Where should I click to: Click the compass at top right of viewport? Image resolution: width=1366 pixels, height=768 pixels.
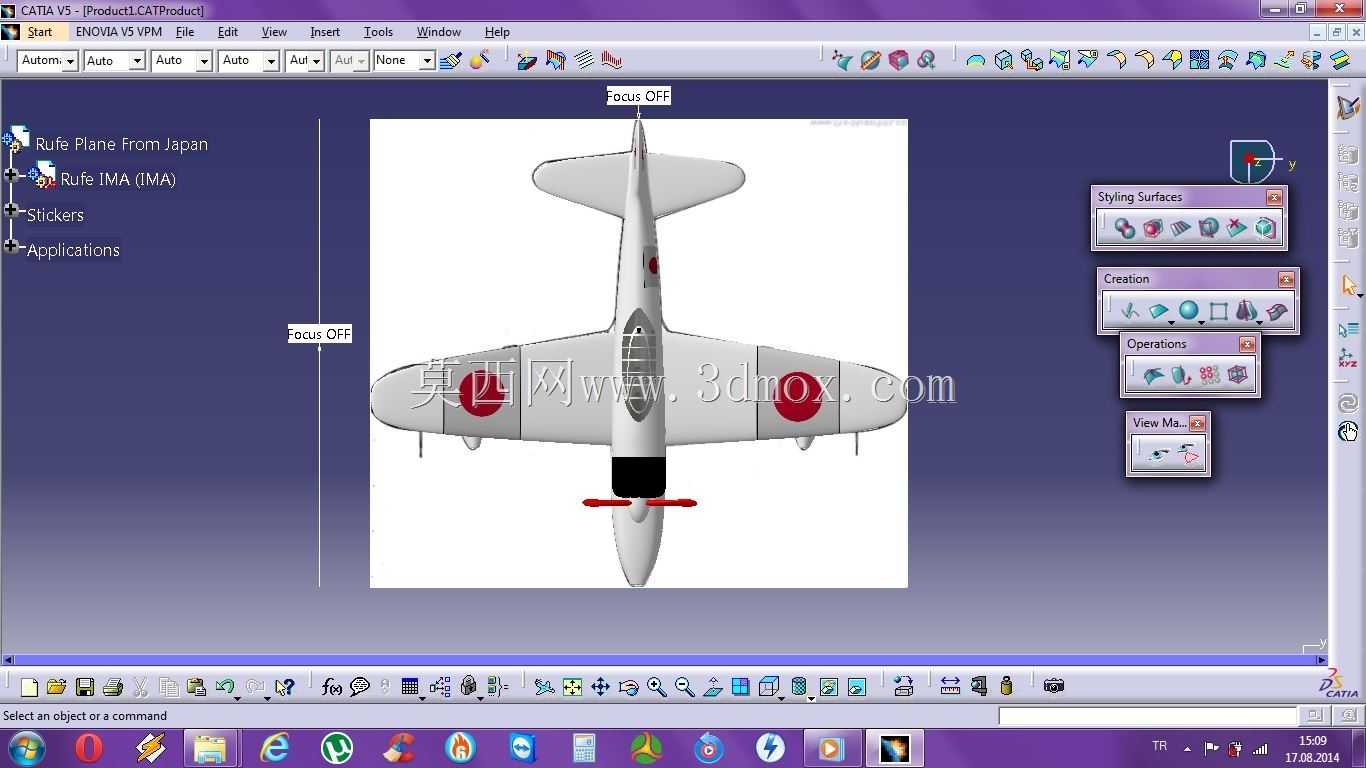pos(1254,162)
